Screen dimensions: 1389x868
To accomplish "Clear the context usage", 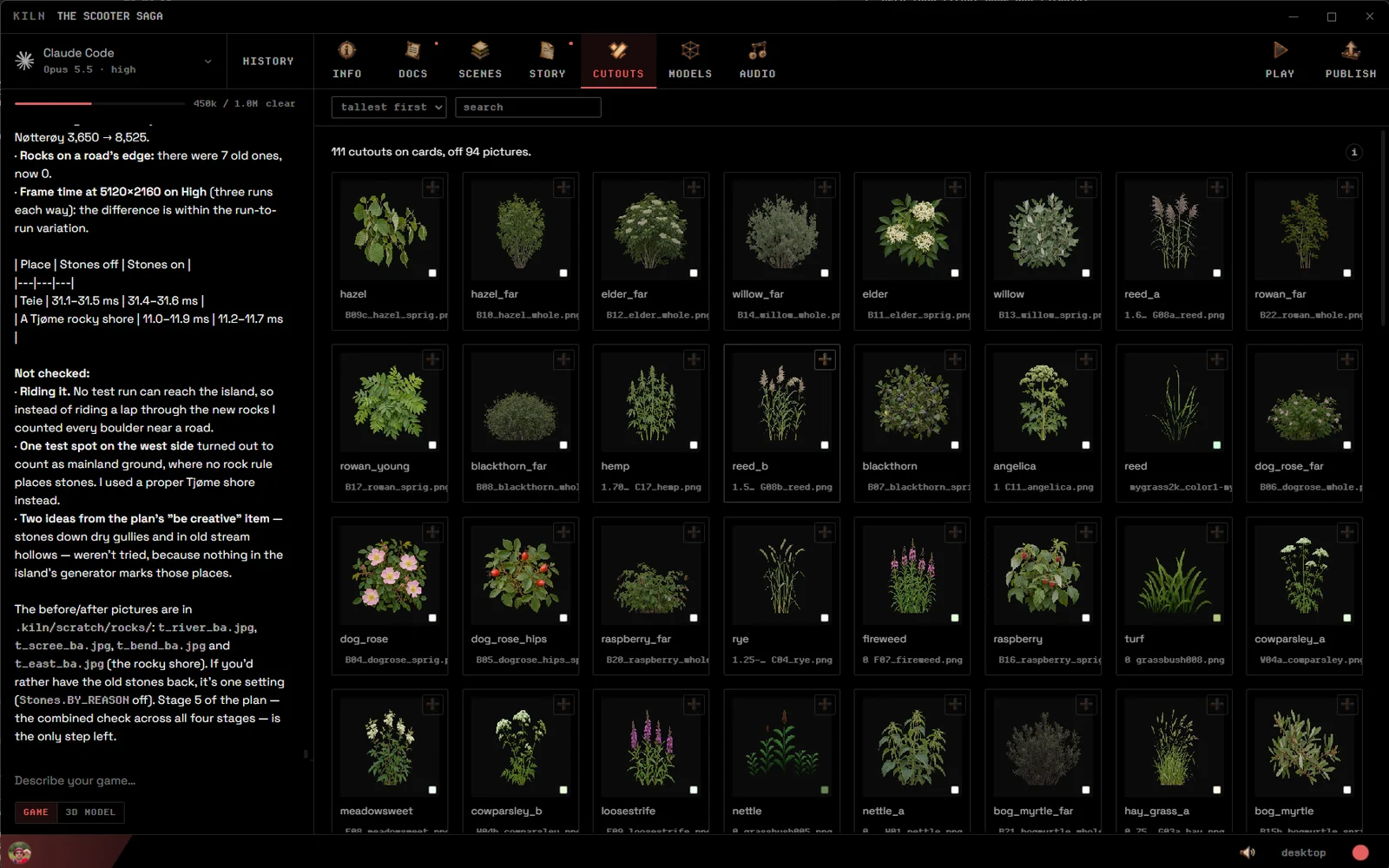I will (280, 103).
